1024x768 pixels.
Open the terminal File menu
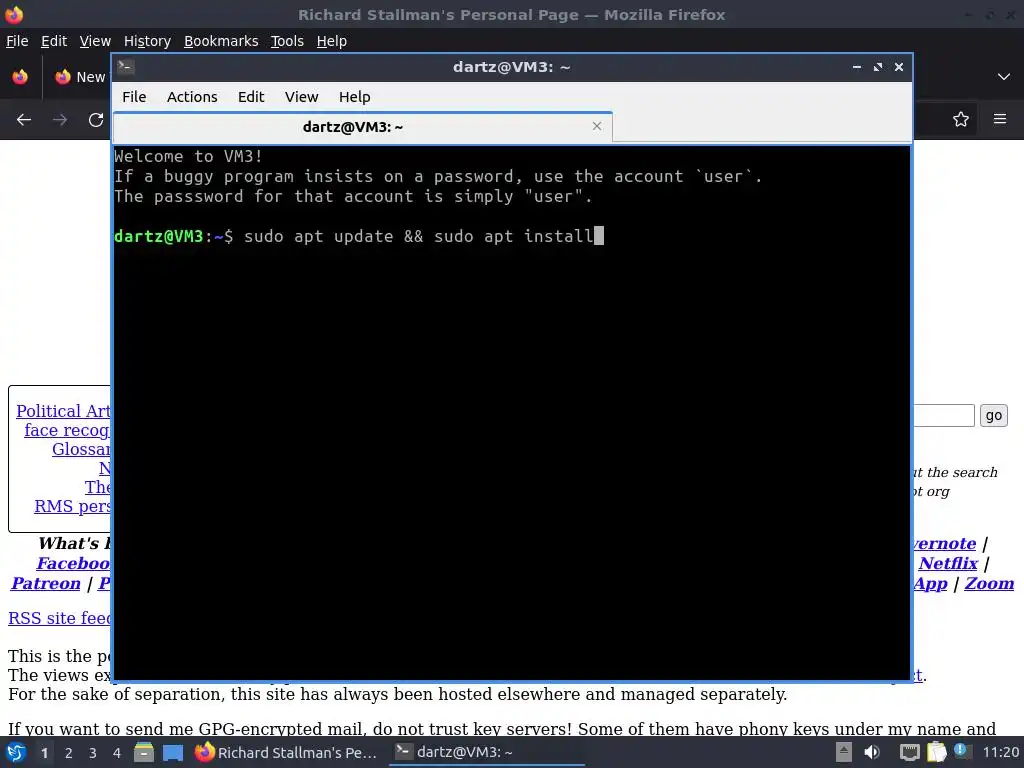[134, 97]
